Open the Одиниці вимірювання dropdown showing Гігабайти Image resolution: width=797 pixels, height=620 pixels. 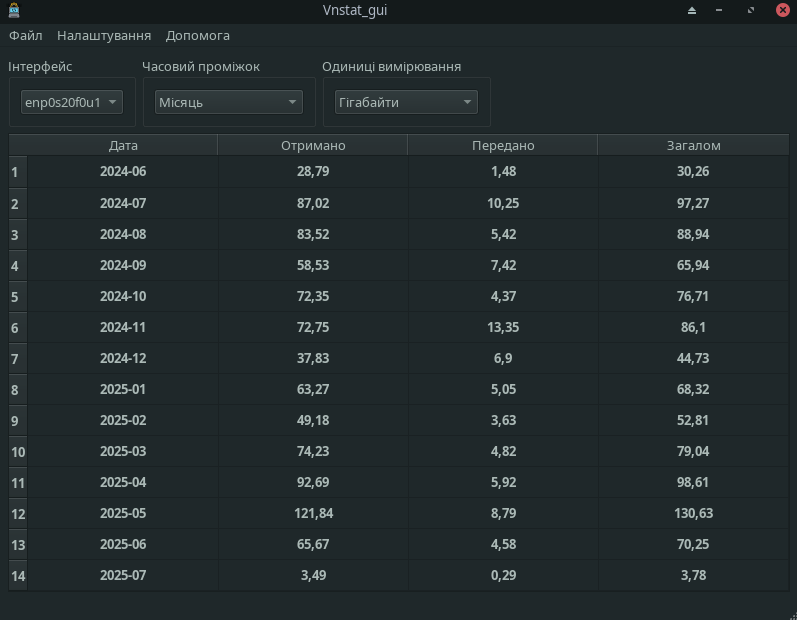tap(406, 102)
